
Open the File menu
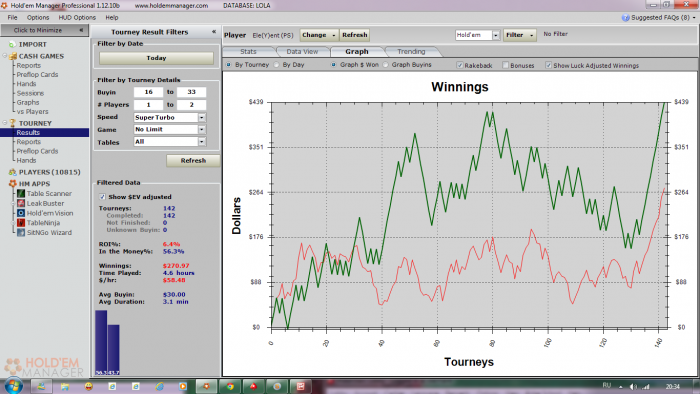coord(12,17)
